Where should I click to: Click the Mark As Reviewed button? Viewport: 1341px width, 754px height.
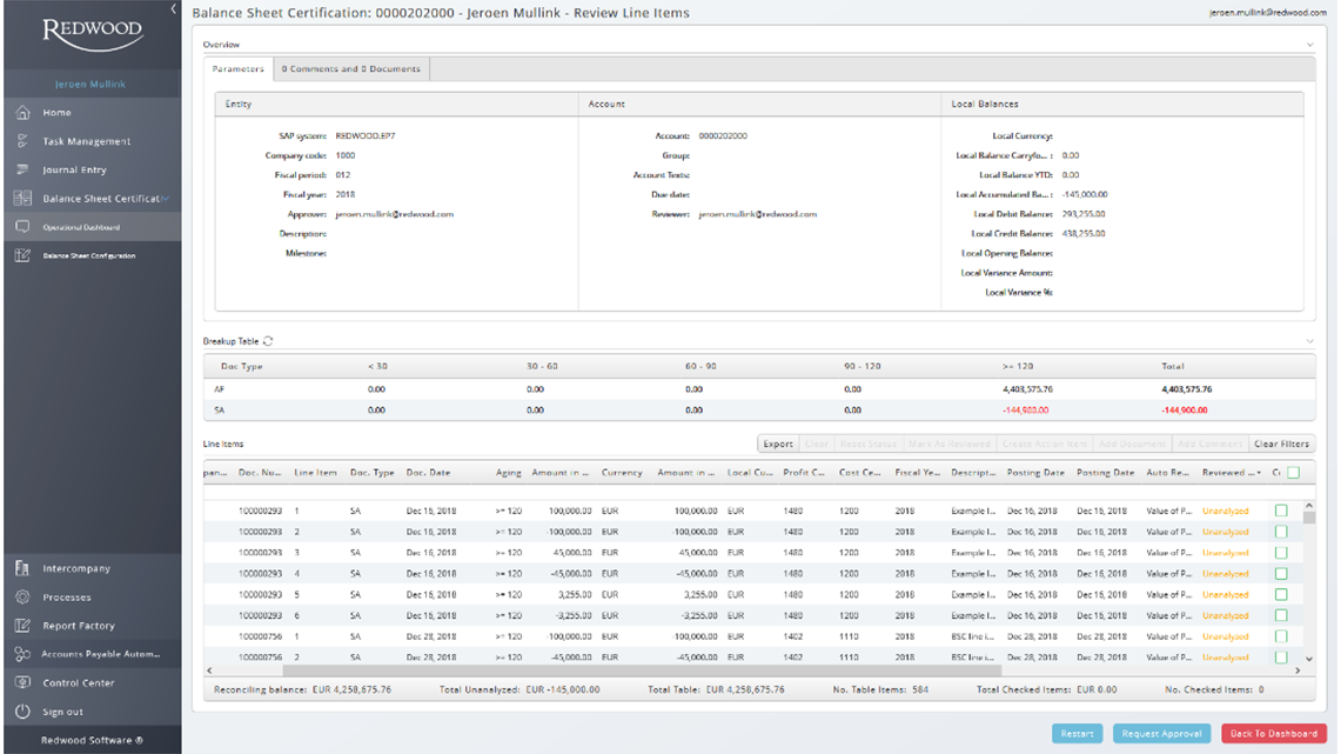coord(949,444)
